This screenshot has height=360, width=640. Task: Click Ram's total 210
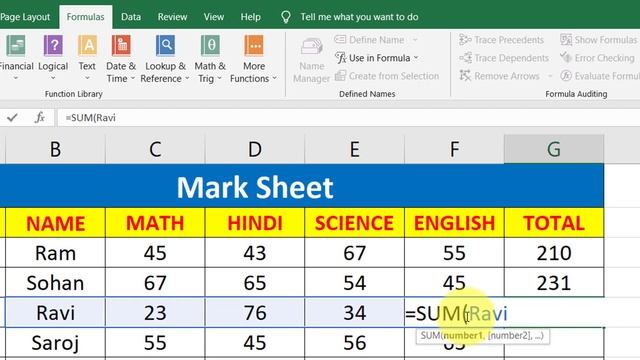554,253
